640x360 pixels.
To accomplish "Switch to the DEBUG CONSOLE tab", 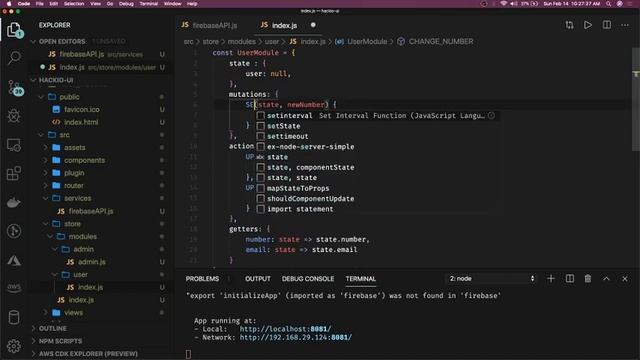I will click(308, 279).
